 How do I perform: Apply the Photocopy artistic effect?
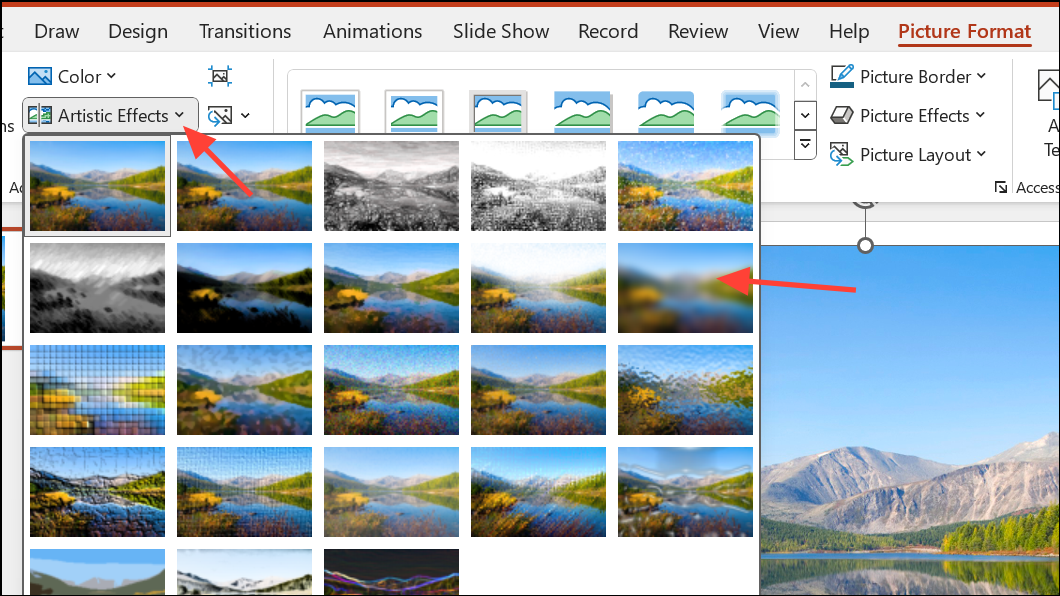pyautogui.click(x=245, y=572)
